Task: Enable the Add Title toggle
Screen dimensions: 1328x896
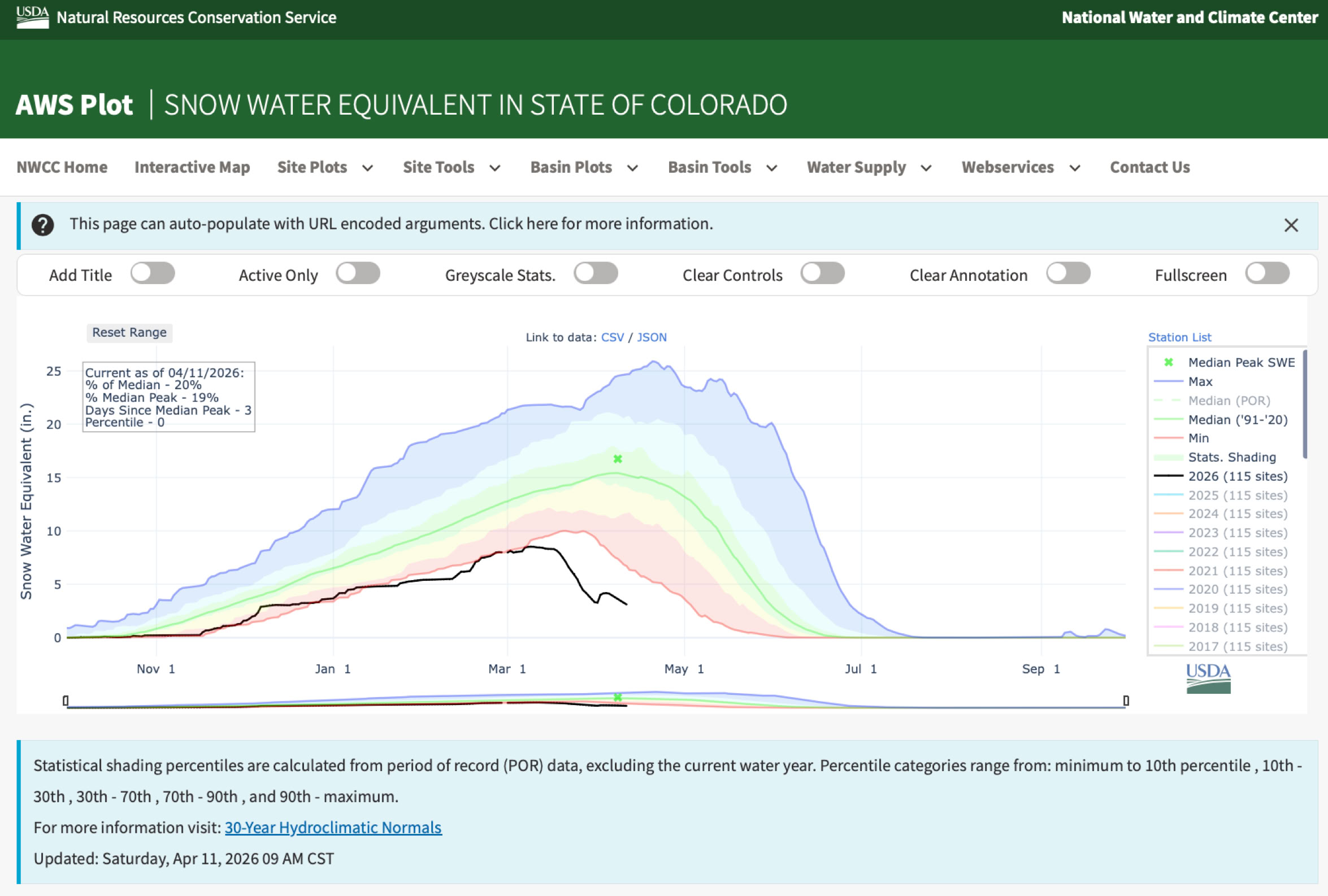Action: pyautogui.click(x=153, y=273)
